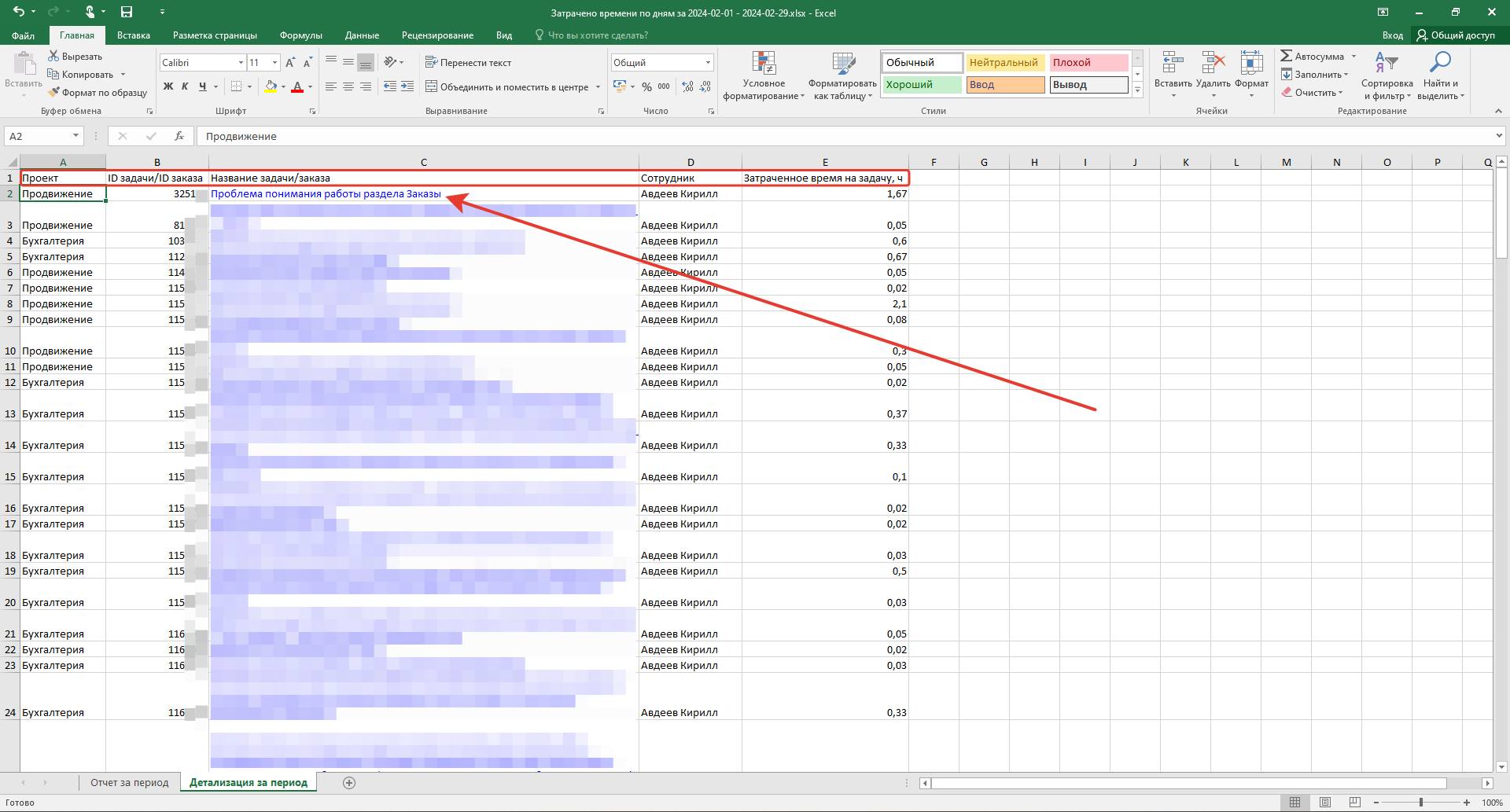The width and height of the screenshot is (1510, 812).
Task: Add a new sheet with plus icon
Action: [x=349, y=782]
